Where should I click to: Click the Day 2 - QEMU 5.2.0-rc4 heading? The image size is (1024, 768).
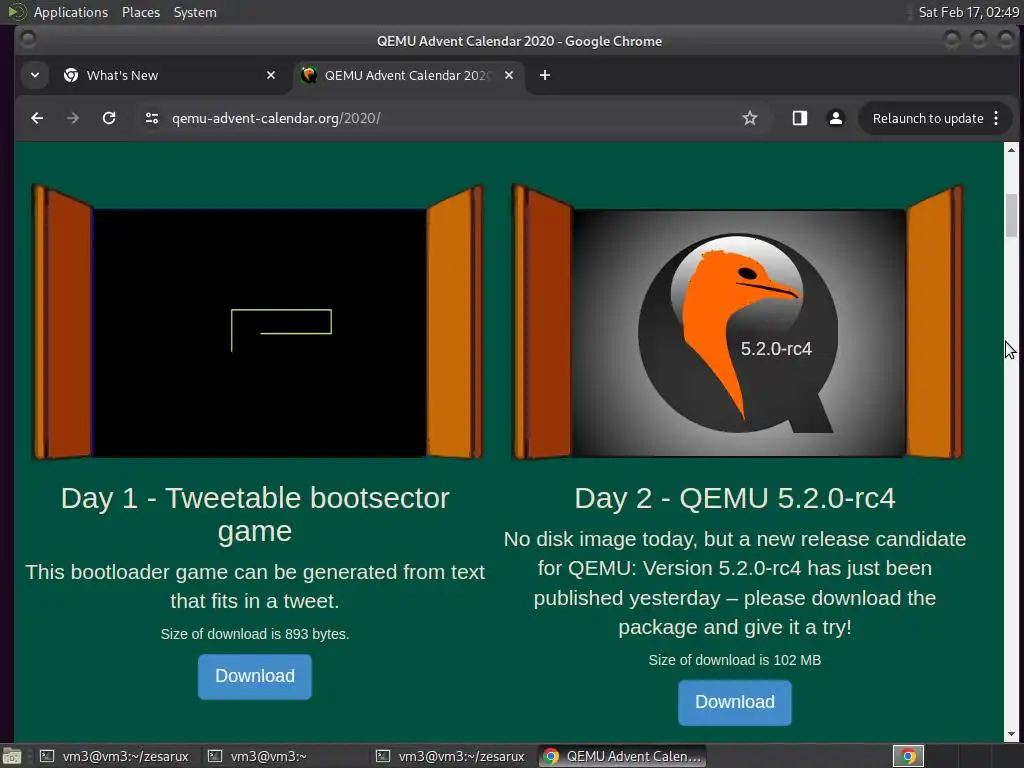(735, 498)
